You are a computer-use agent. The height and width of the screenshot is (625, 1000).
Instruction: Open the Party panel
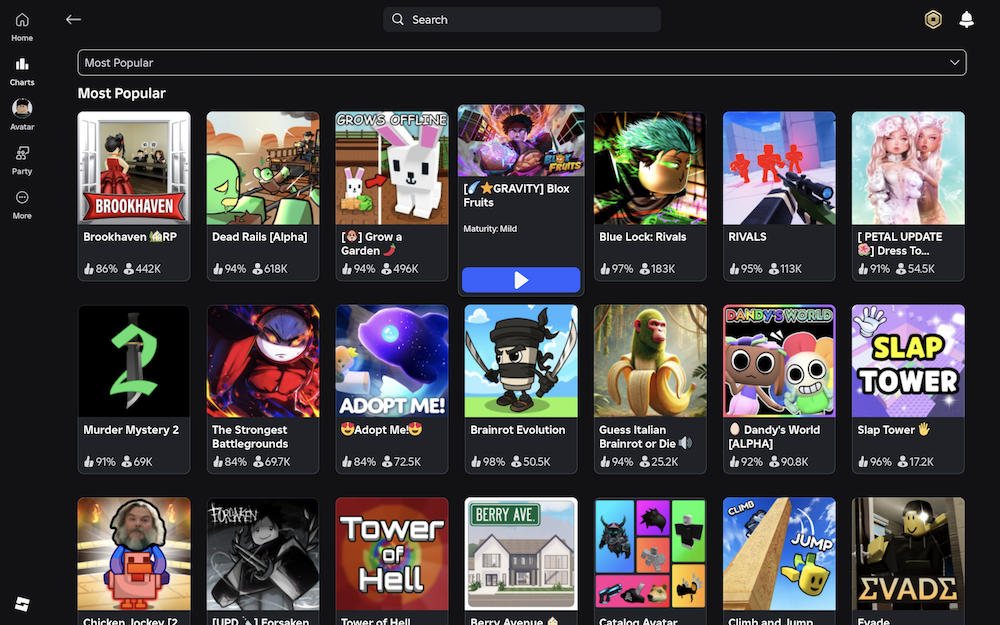(x=22, y=159)
